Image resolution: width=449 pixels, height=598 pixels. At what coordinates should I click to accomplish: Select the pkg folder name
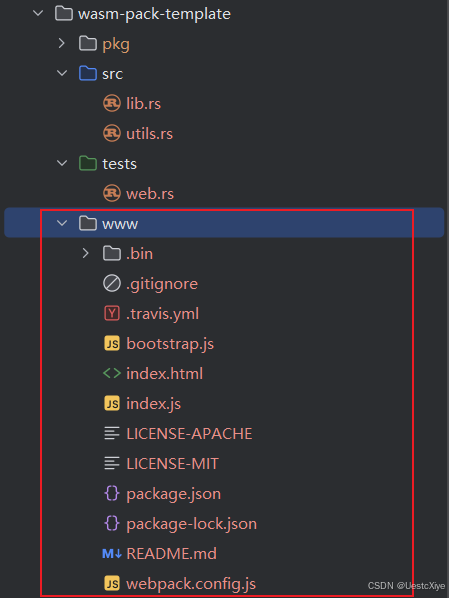(116, 45)
